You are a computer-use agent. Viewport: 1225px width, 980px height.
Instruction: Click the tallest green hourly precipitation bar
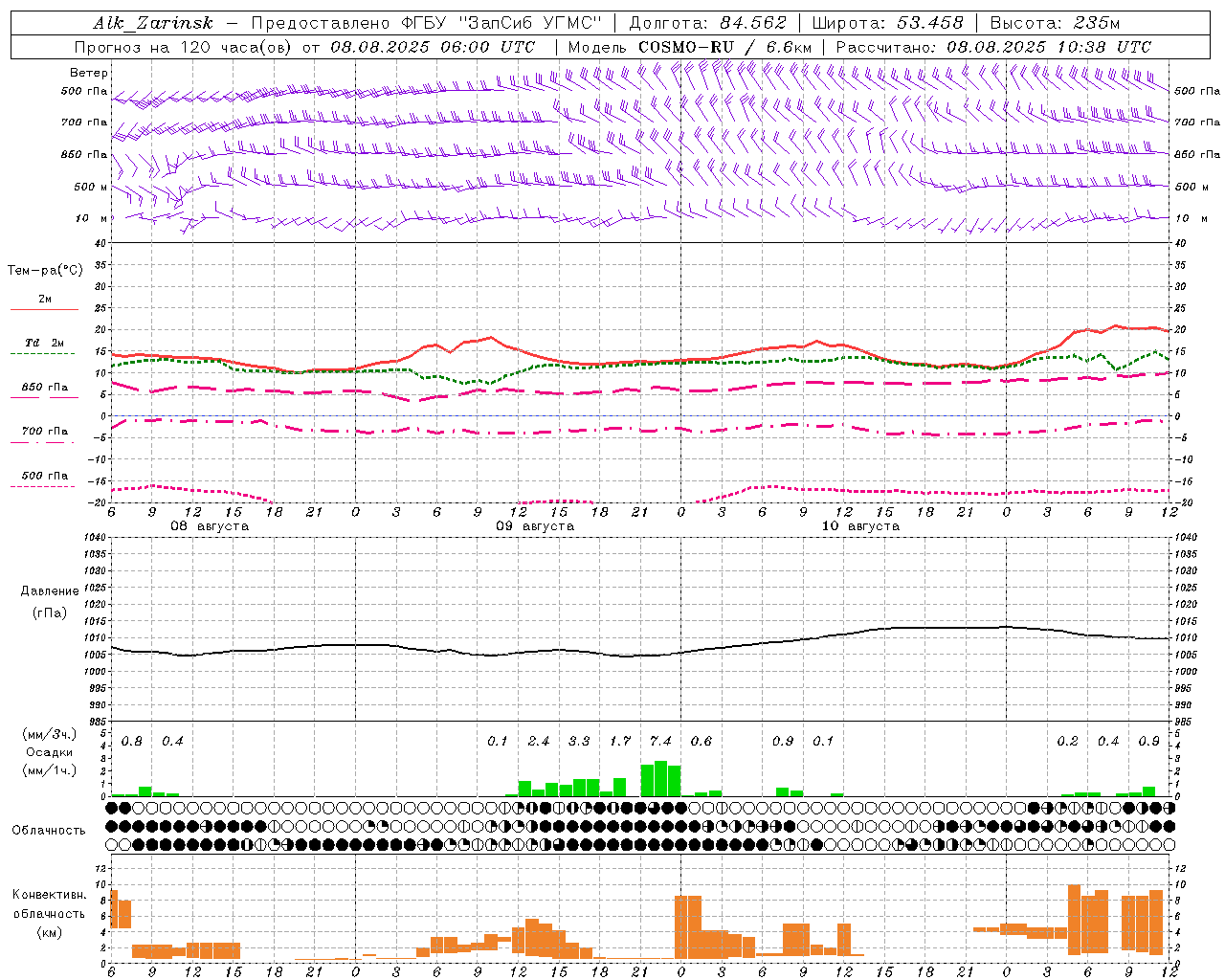660,779
